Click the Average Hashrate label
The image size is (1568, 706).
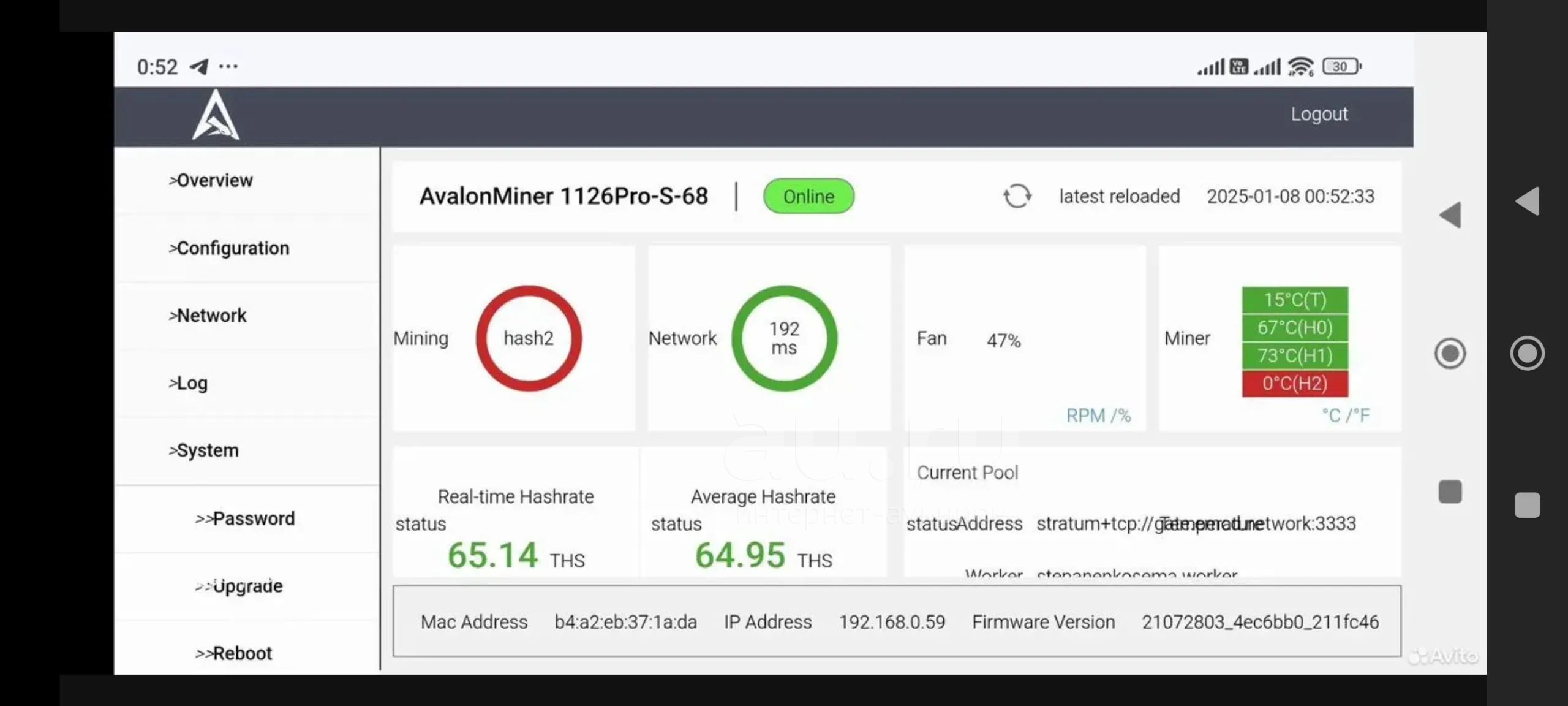tap(763, 496)
